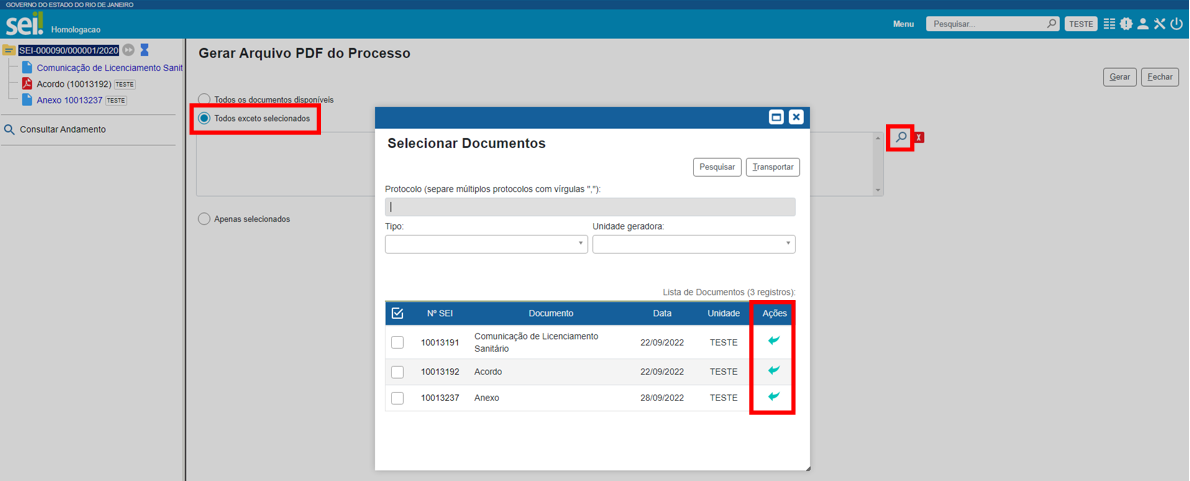
Task: Click the transport arrow for document 10013191
Action: pos(774,341)
